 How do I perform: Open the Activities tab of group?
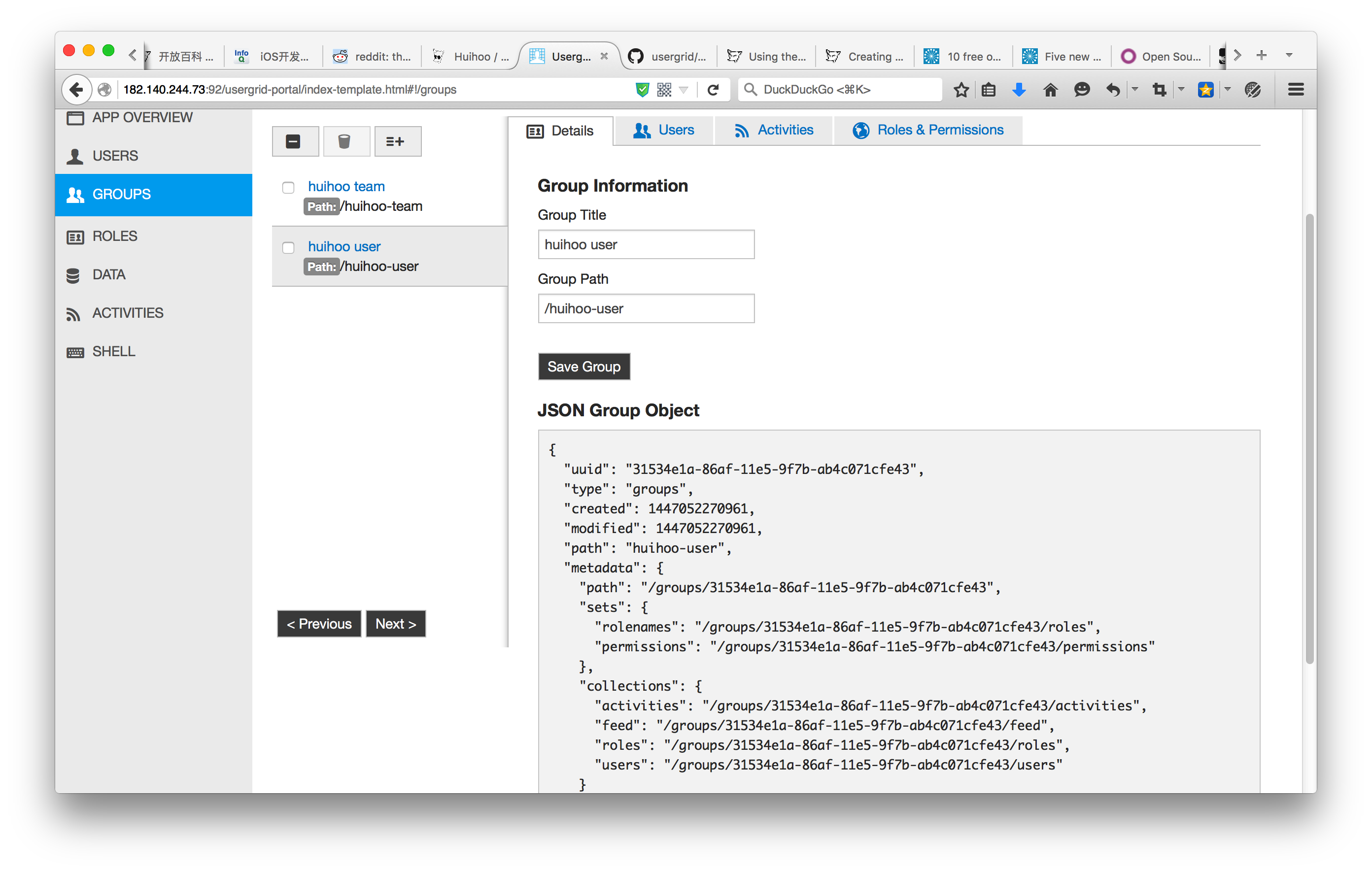pyautogui.click(x=773, y=131)
